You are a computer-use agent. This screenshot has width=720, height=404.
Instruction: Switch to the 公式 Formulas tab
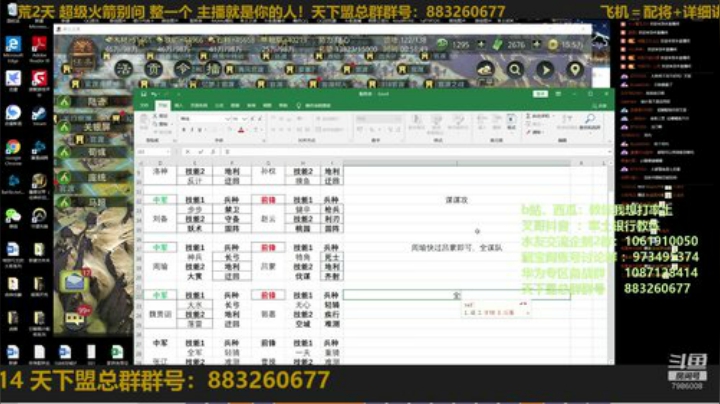[x=219, y=106]
